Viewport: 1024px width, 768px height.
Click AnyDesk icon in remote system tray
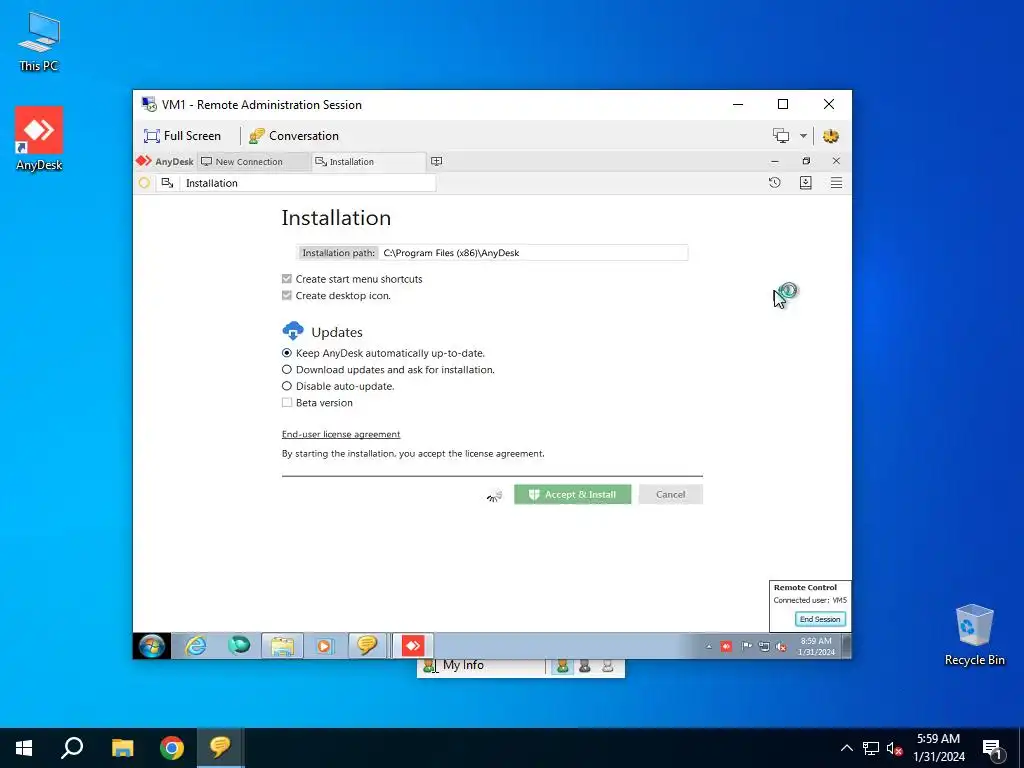[726, 647]
